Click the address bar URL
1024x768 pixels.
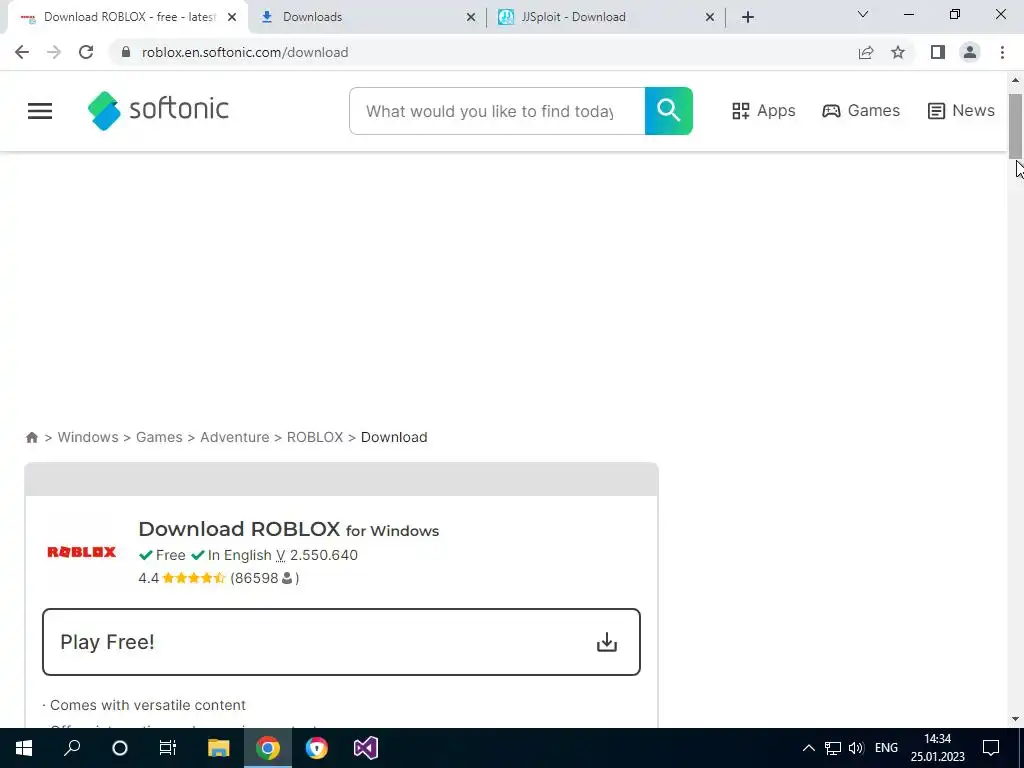coord(245,52)
